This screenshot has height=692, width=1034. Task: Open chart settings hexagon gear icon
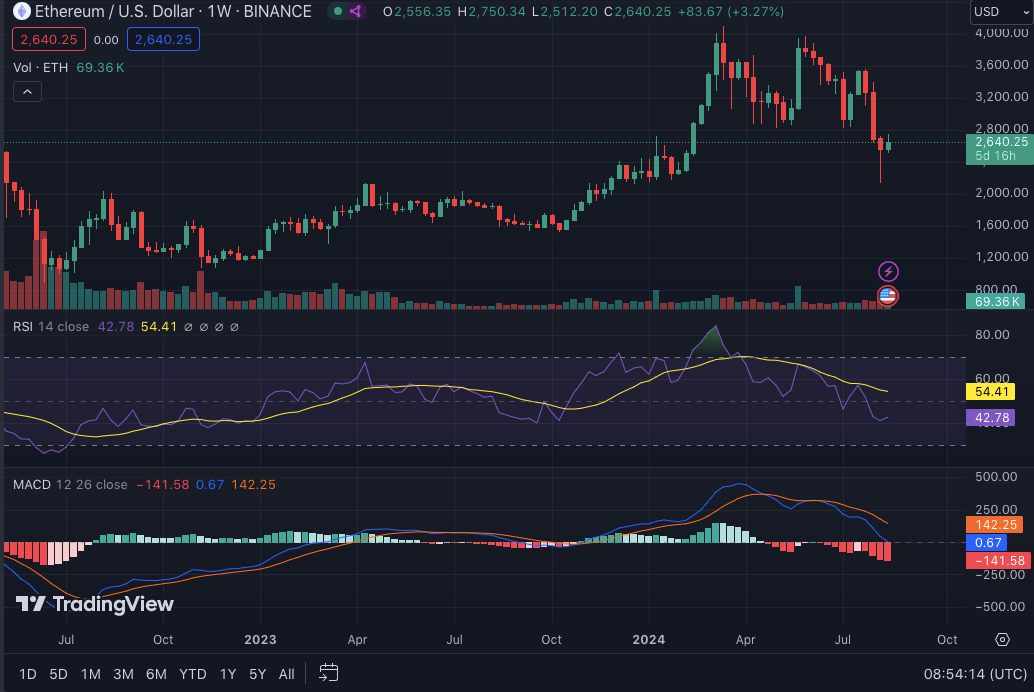click(1002, 639)
